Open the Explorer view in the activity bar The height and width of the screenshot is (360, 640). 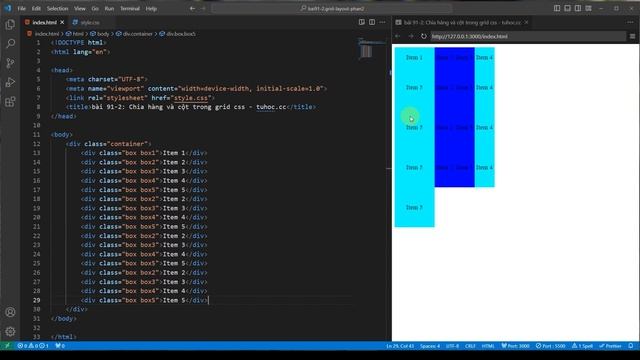point(10,24)
